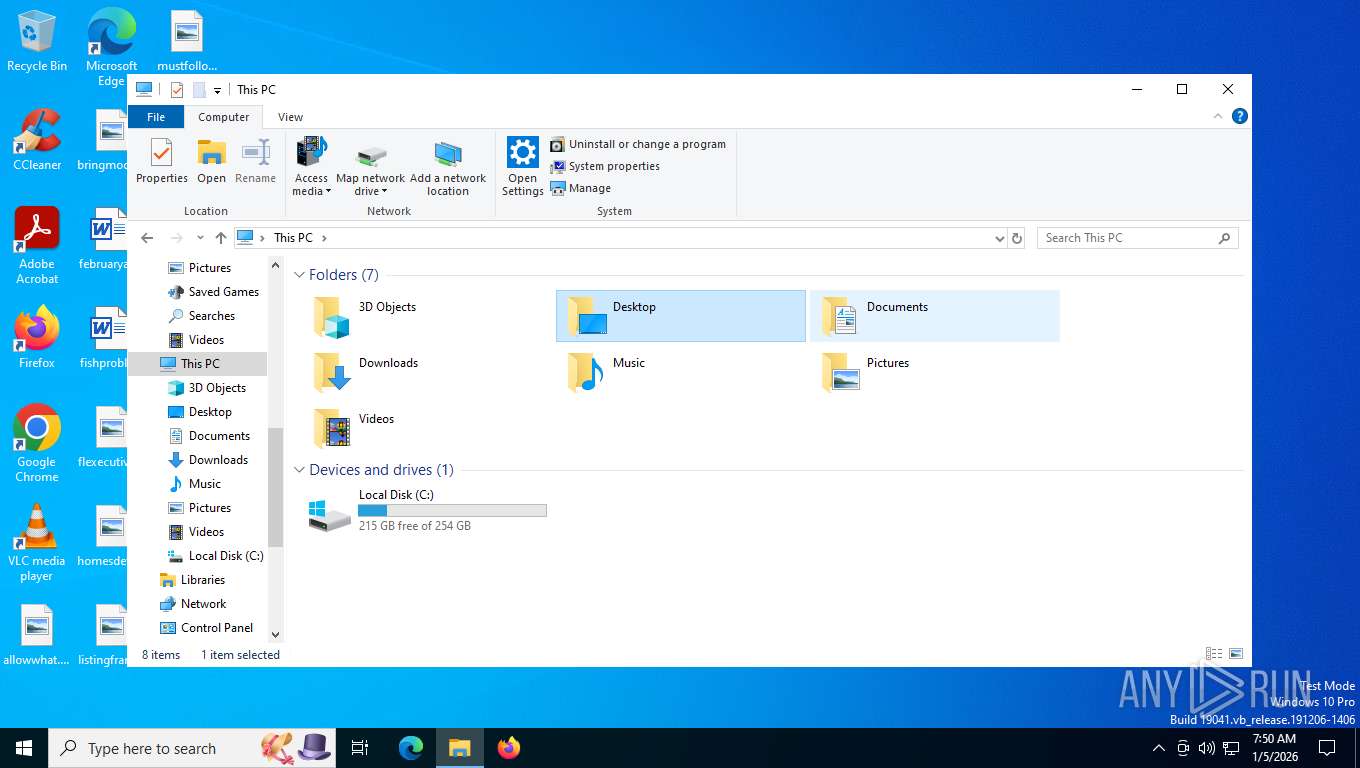Click the Open folder ribbon icon
Viewport: 1360px width, 768px height.
point(211,162)
